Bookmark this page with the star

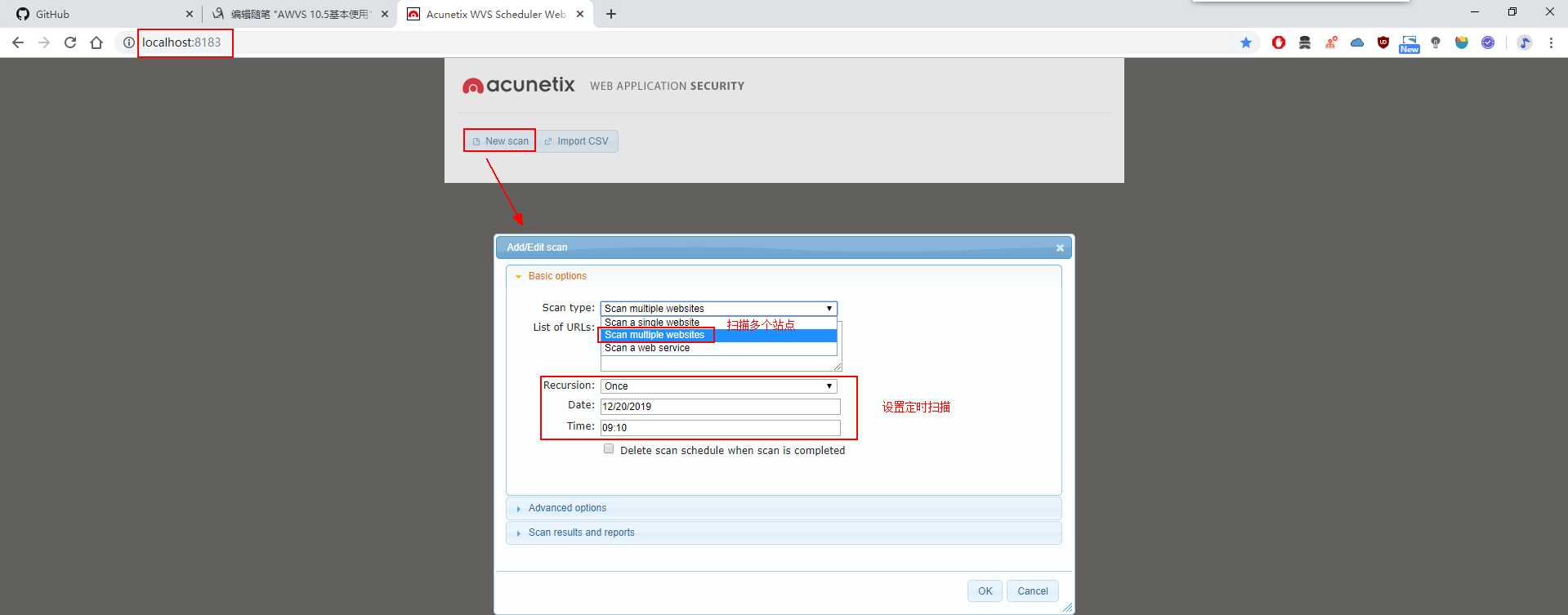coord(1246,42)
